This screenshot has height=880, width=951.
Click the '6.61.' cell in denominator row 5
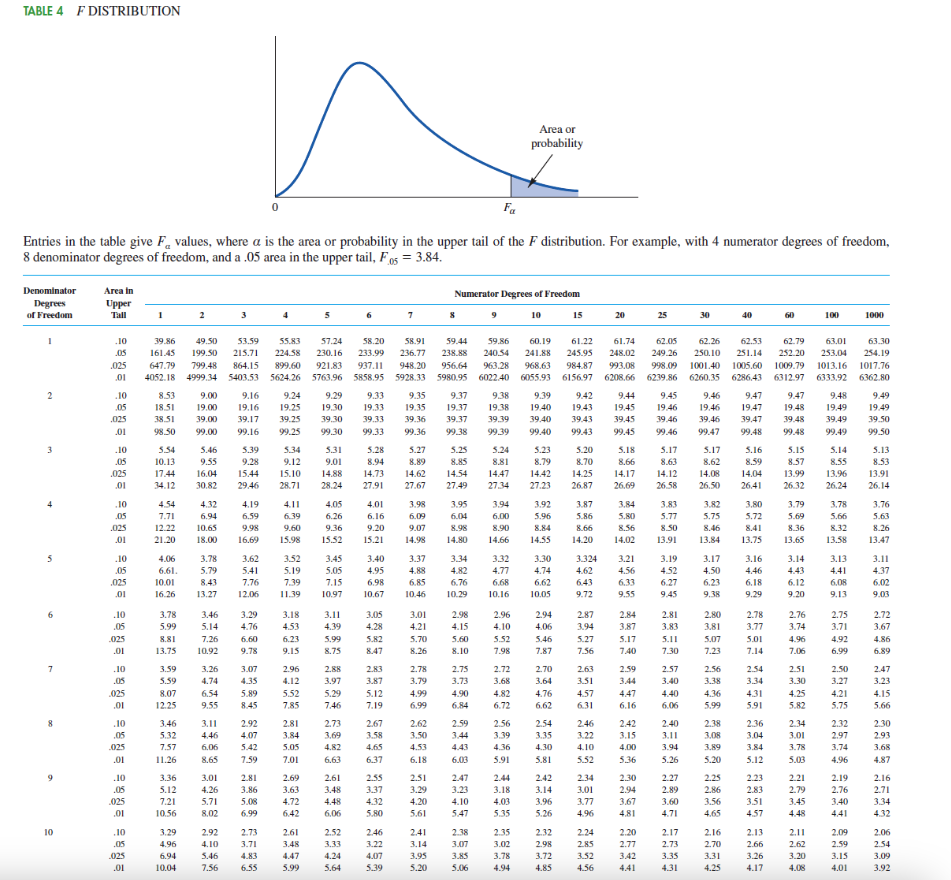coord(168,571)
